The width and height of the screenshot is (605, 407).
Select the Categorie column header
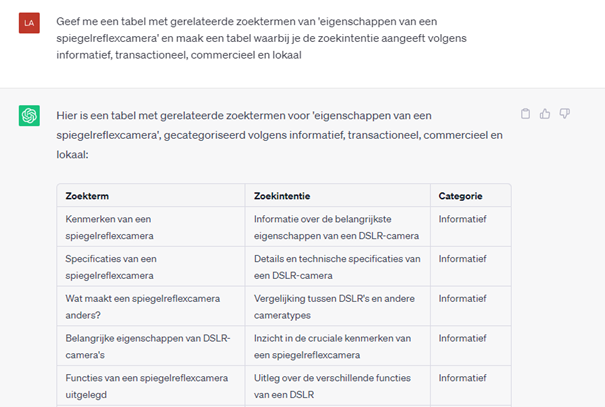coord(460,196)
